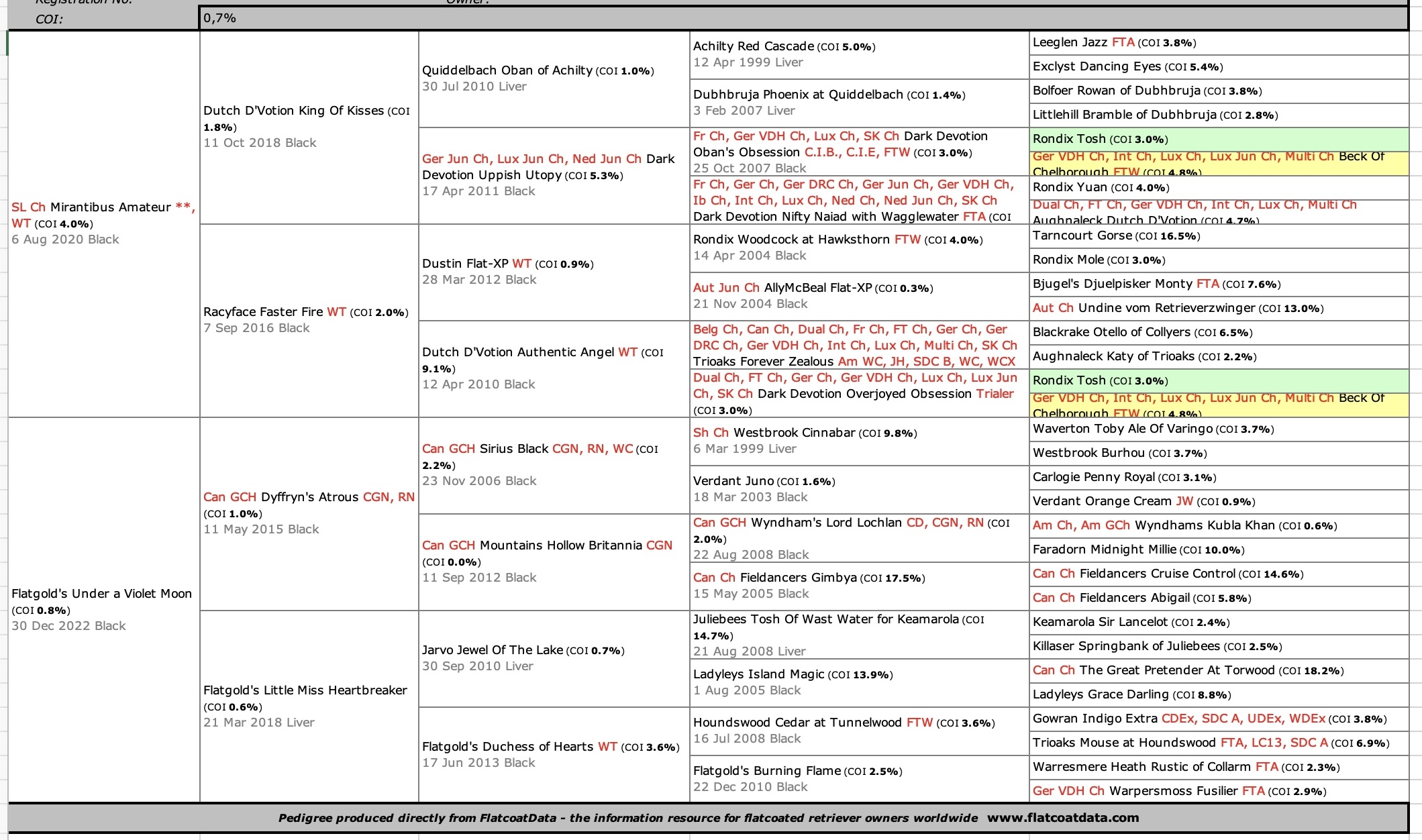The width and height of the screenshot is (1422, 840).
Task: Select the COI value cell 0,7%
Action: click(x=803, y=18)
